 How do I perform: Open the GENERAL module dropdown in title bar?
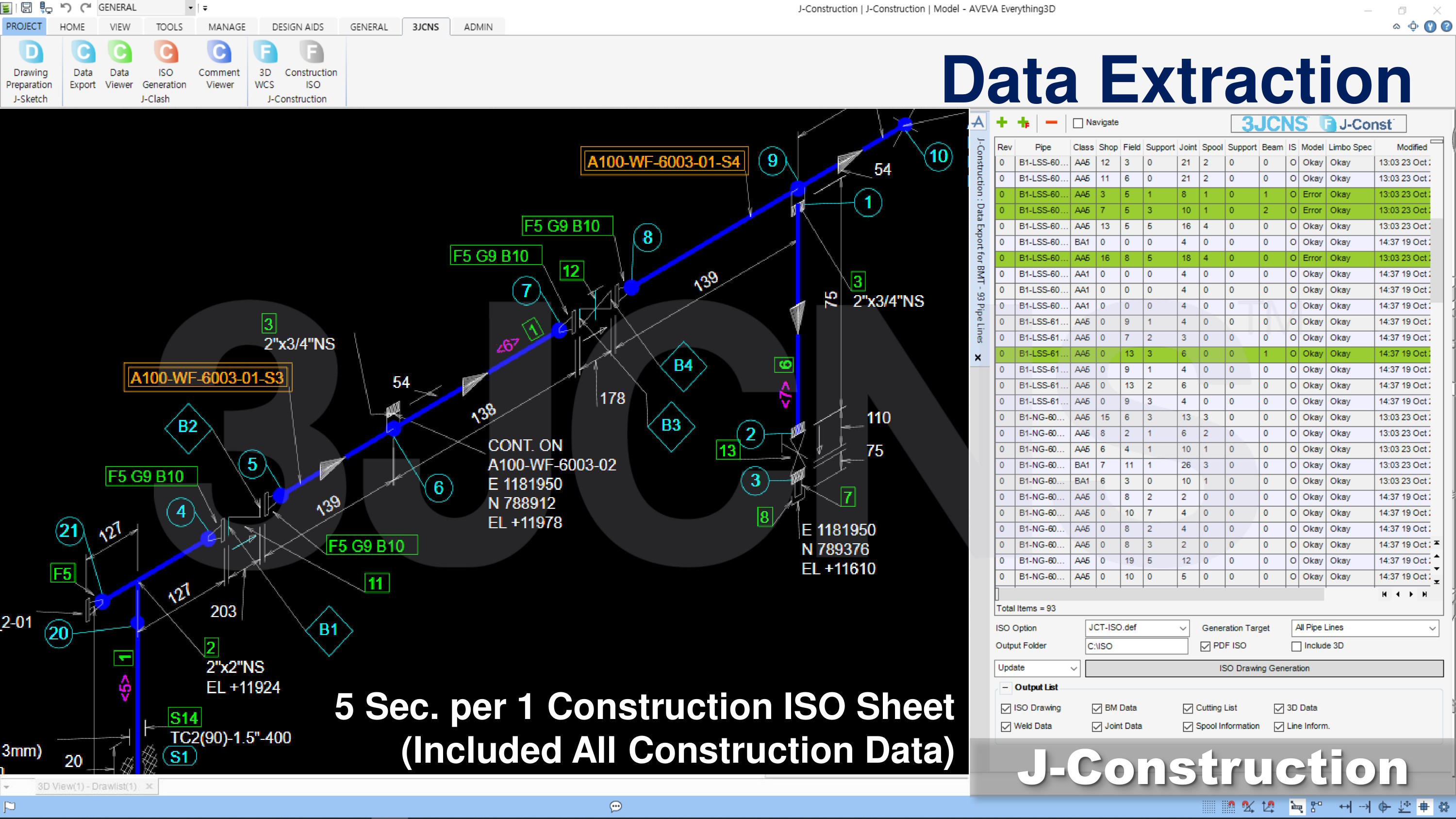pos(190,8)
